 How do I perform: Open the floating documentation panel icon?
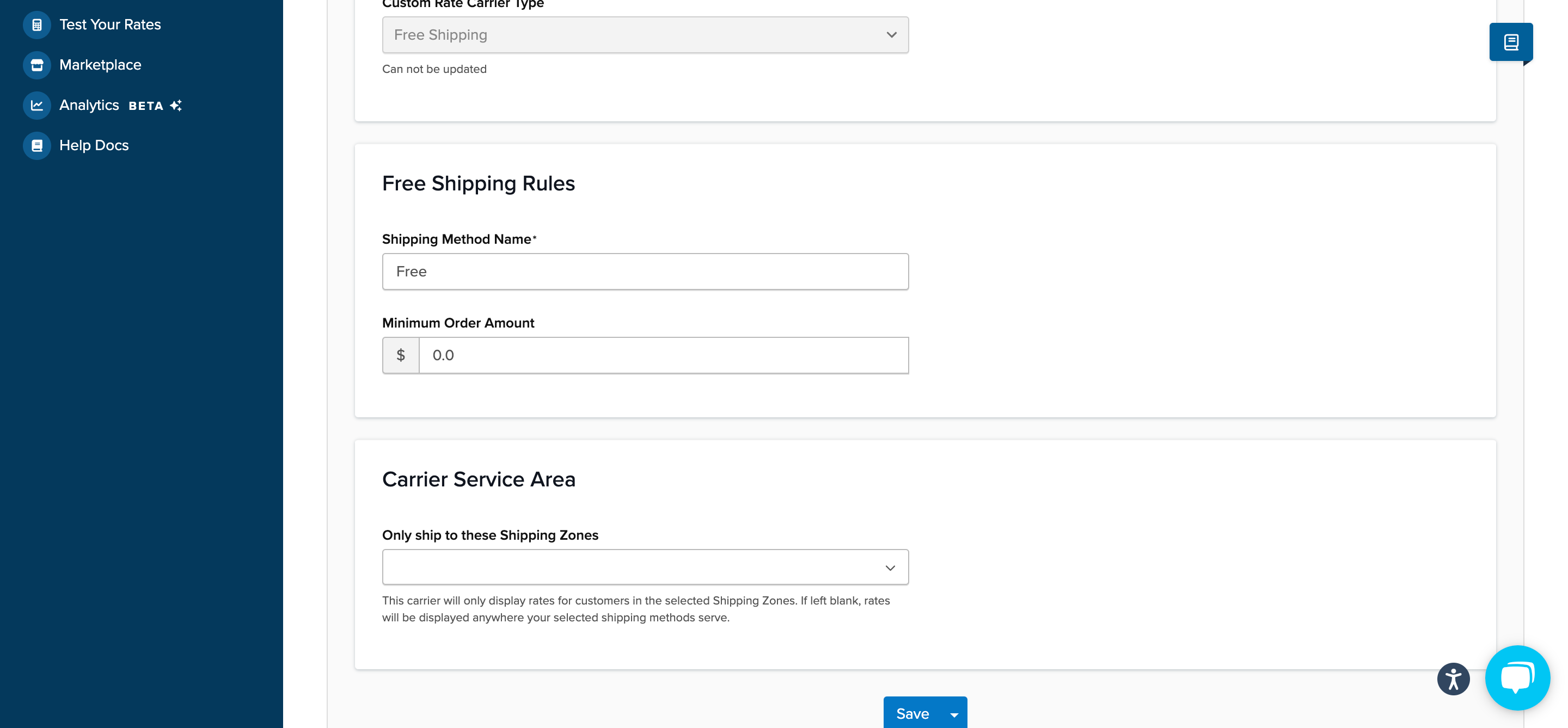click(x=1510, y=42)
